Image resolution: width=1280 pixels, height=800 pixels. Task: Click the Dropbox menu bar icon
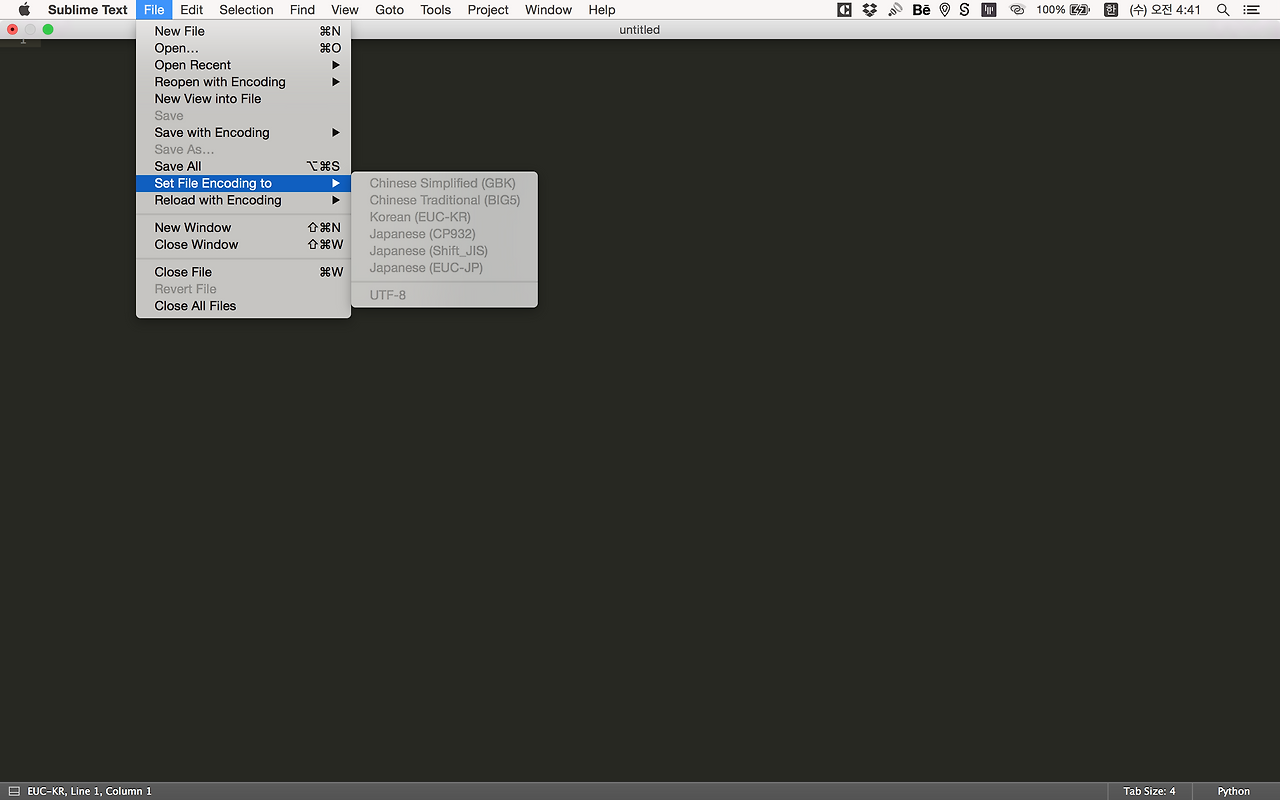click(869, 10)
